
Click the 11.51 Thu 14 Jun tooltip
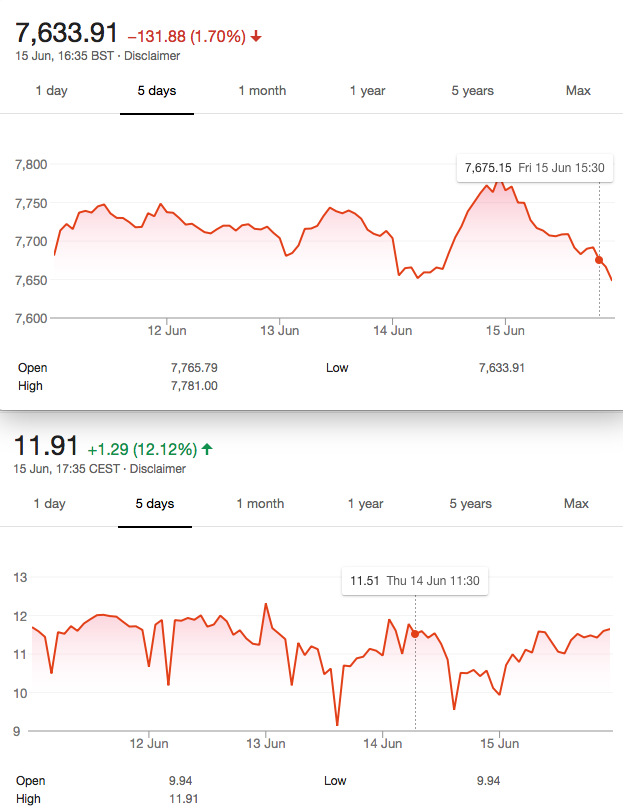click(415, 580)
